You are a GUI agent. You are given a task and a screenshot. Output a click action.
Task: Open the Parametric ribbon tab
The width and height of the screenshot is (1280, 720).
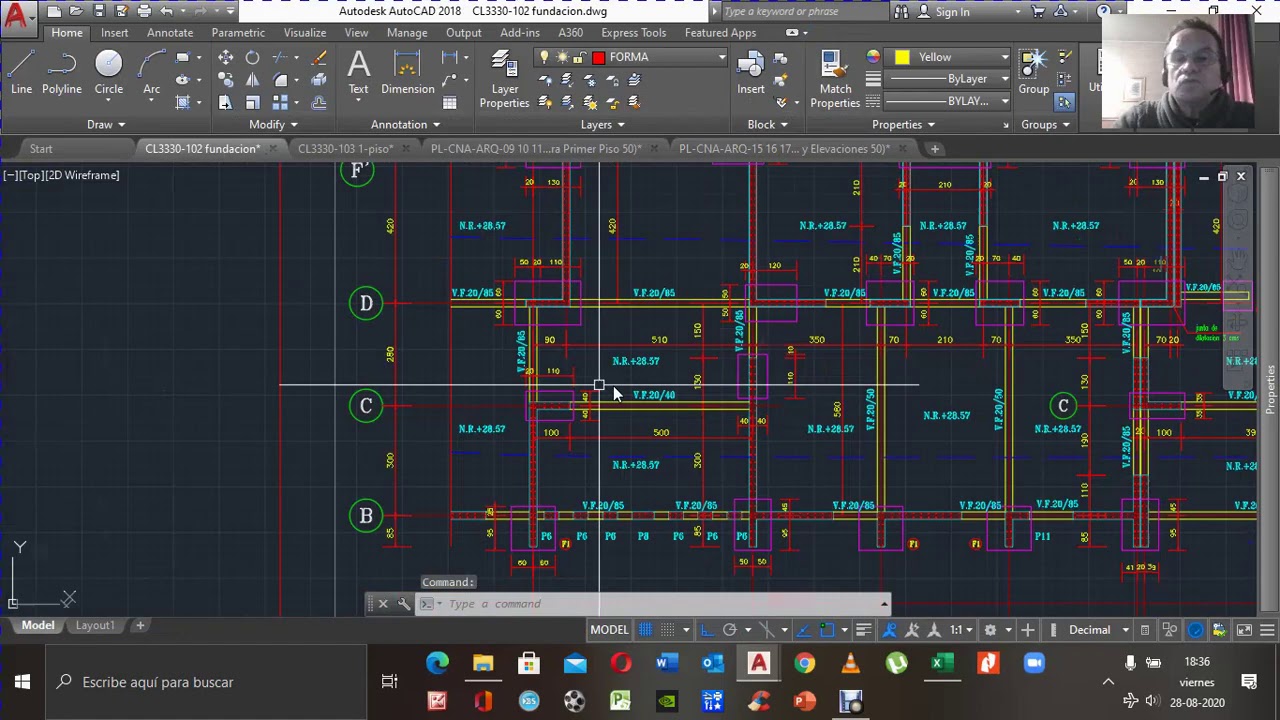click(x=238, y=33)
